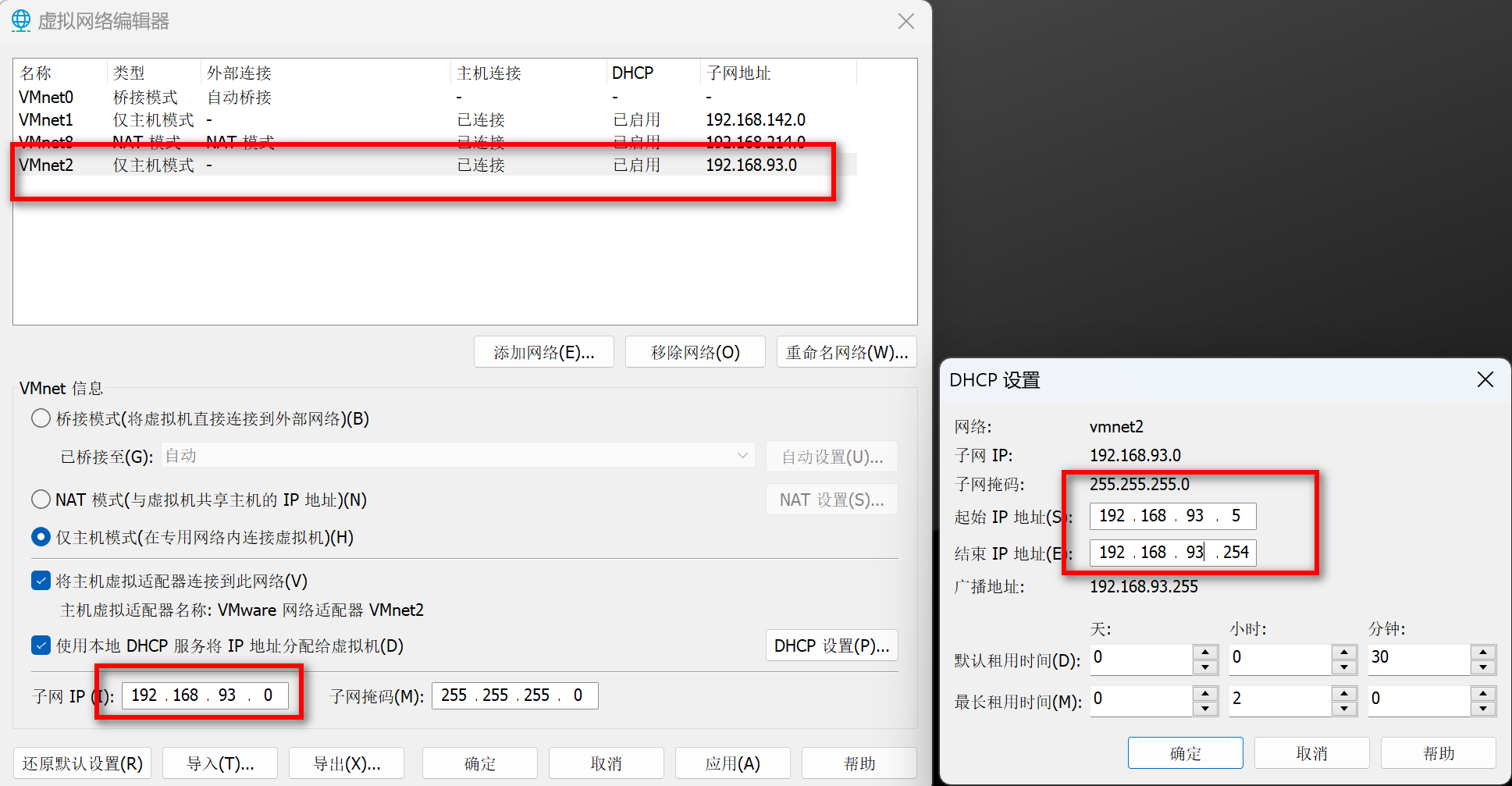Select NAT 模式 radio button
The height and width of the screenshot is (786, 1512).
(41, 500)
